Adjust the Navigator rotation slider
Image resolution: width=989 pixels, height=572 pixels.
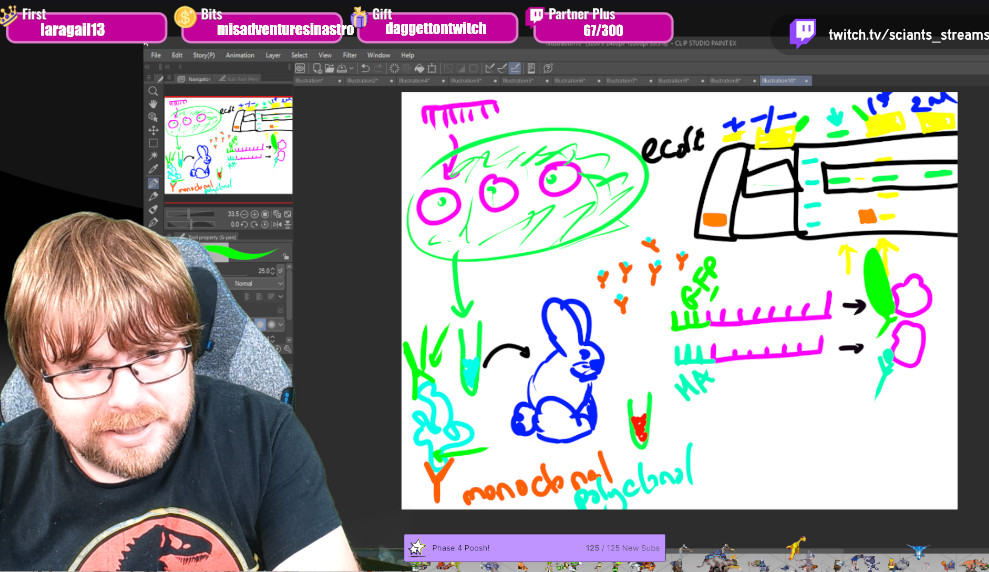point(190,225)
